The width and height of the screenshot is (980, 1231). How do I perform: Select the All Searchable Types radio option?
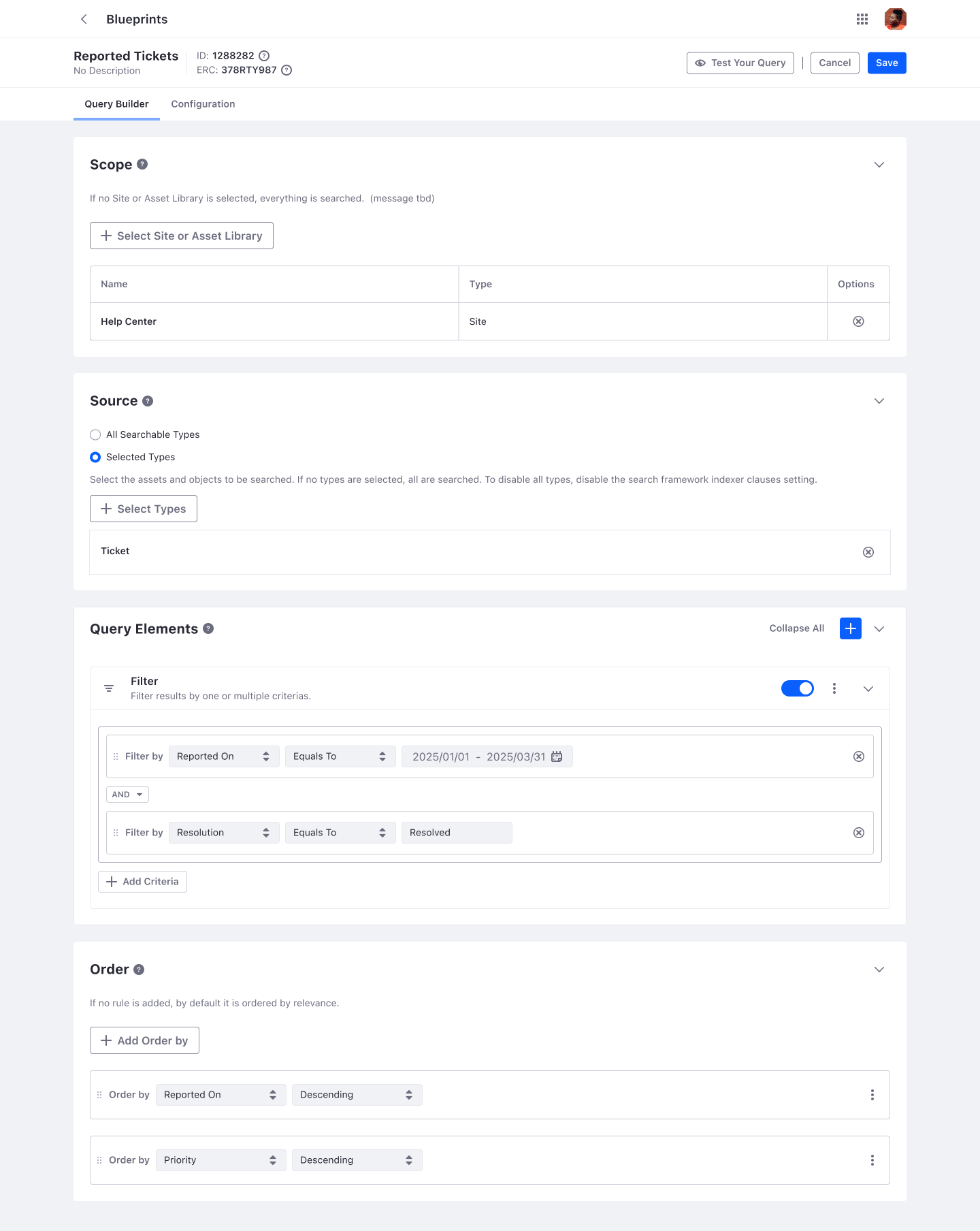pyautogui.click(x=95, y=434)
